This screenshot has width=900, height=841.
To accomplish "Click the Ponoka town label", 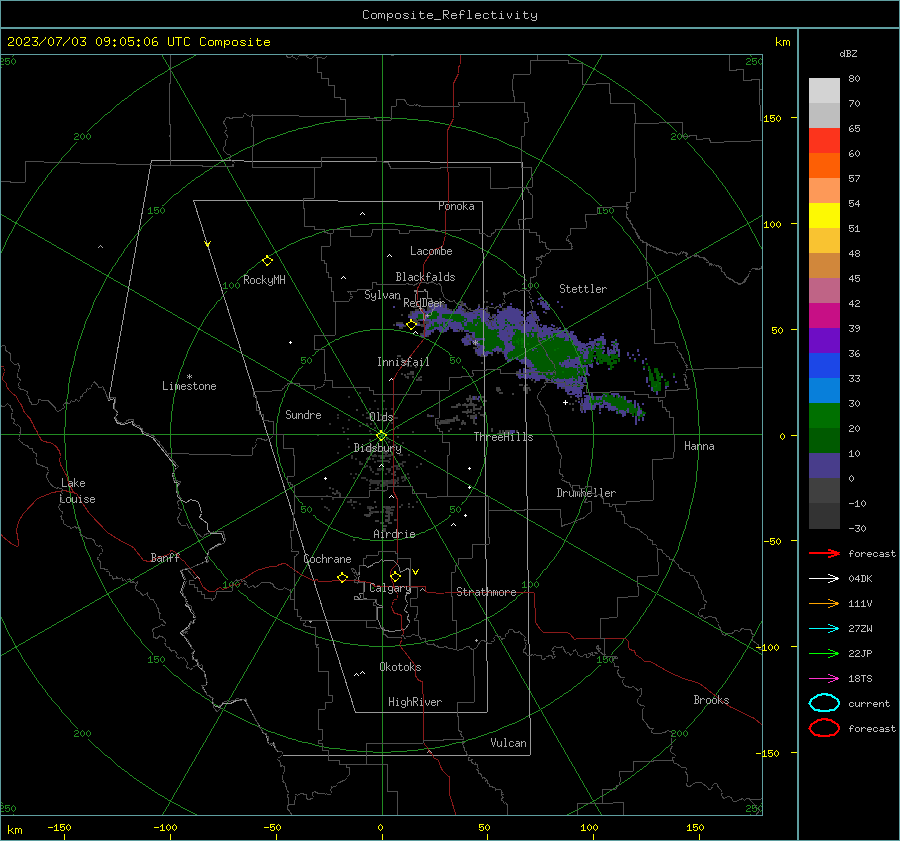I will coord(456,206).
